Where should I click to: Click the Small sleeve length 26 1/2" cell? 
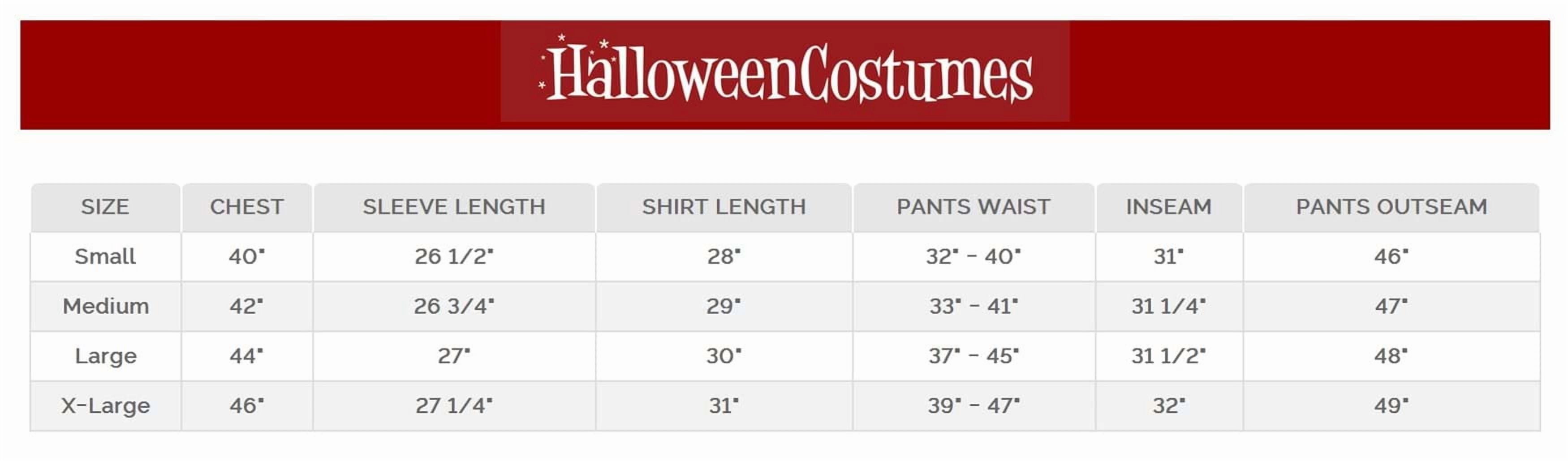click(454, 256)
